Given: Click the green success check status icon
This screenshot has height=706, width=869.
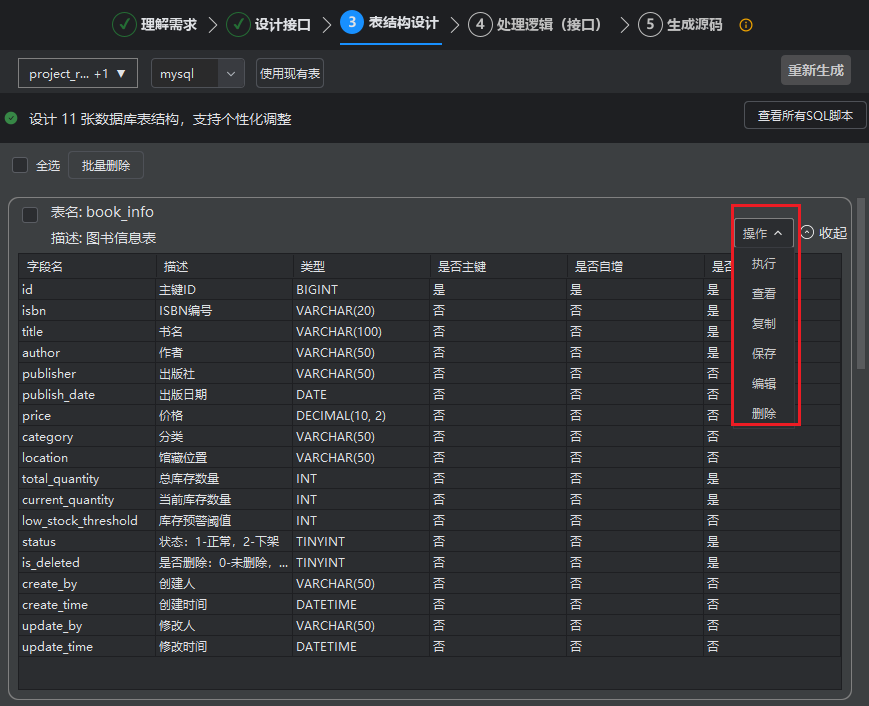Looking at the screenshot, I should click(x=11, y=118).
